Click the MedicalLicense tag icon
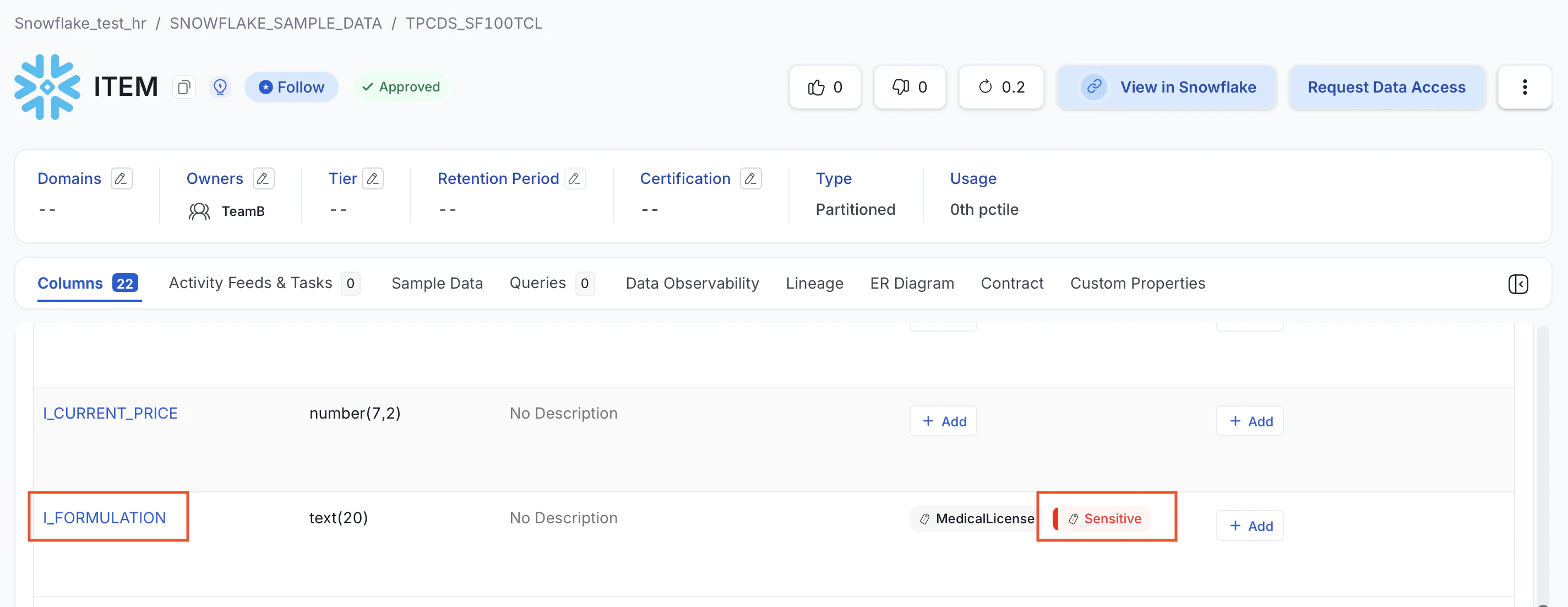This screenshot has width=1568, height=607. coord(924,519)
